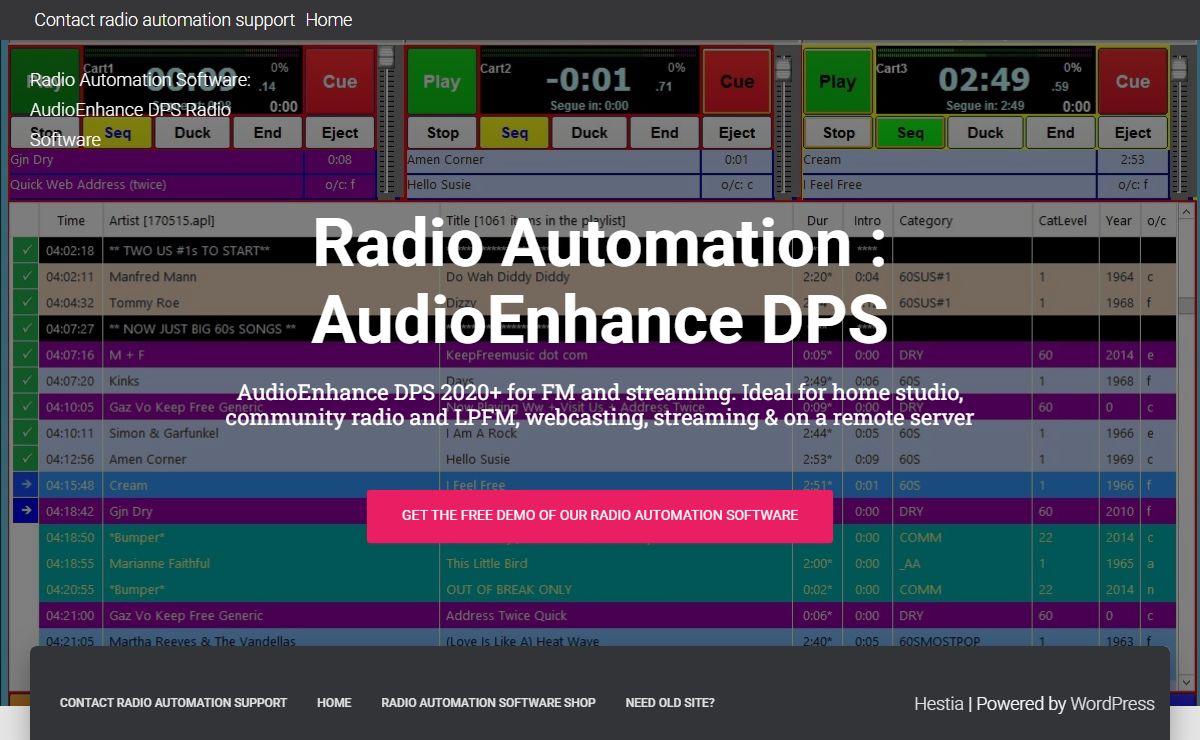Screen dimensions: 1200x740
Task: Toggle Duck on Cart1
Action: [x=193, y=132]
